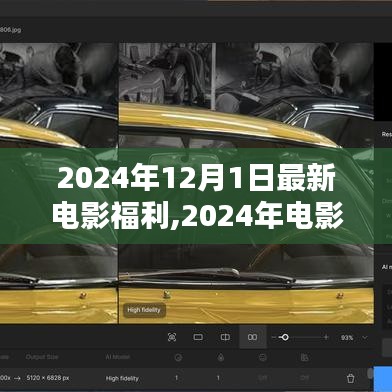
Task: Click the 93% zoom value
Action: pyautogui.click(x=347, y=338)
